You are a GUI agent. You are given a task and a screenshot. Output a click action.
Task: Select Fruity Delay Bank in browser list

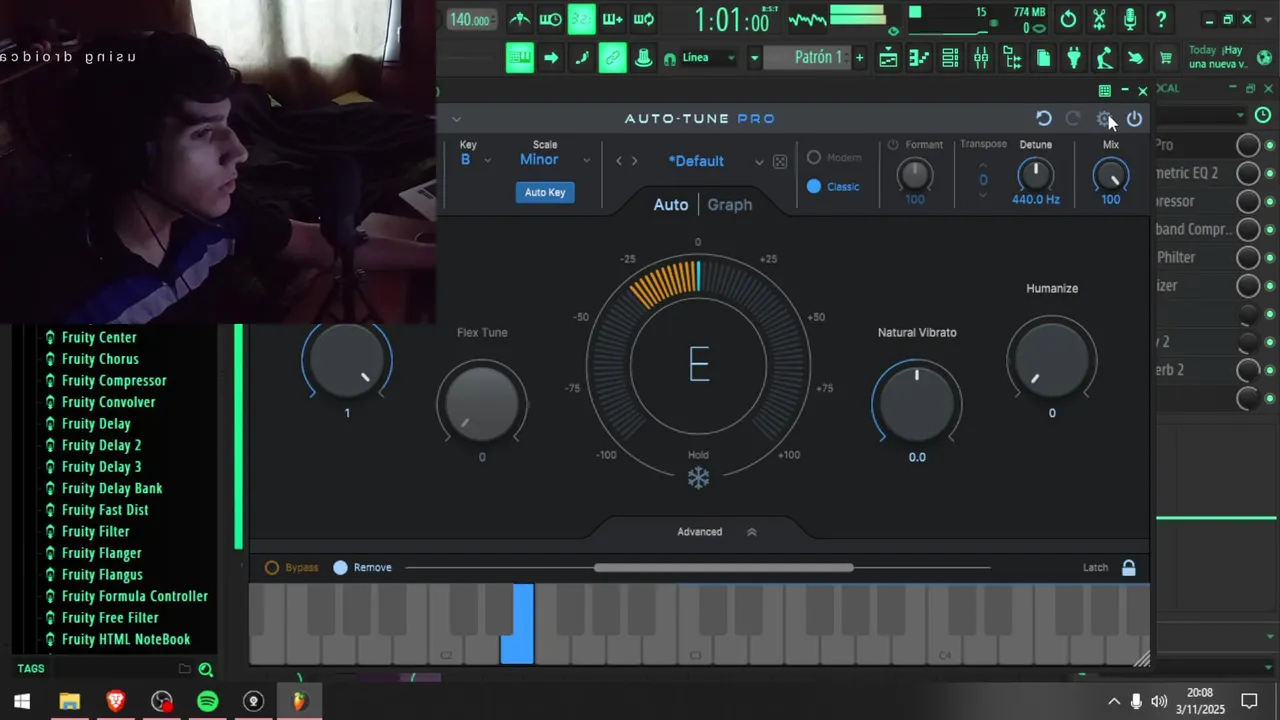[x=112, y=489]
